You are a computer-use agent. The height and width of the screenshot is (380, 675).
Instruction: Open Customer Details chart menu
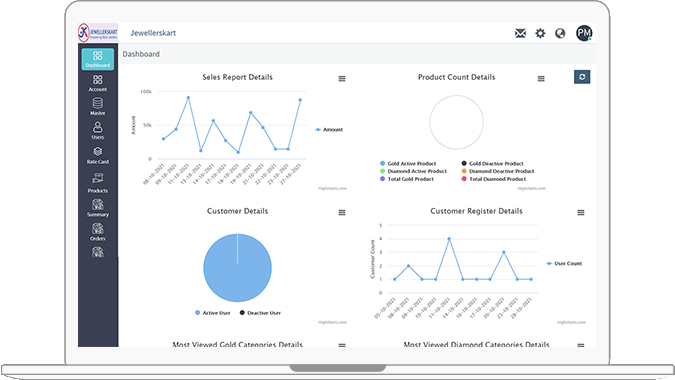(342, 213)
